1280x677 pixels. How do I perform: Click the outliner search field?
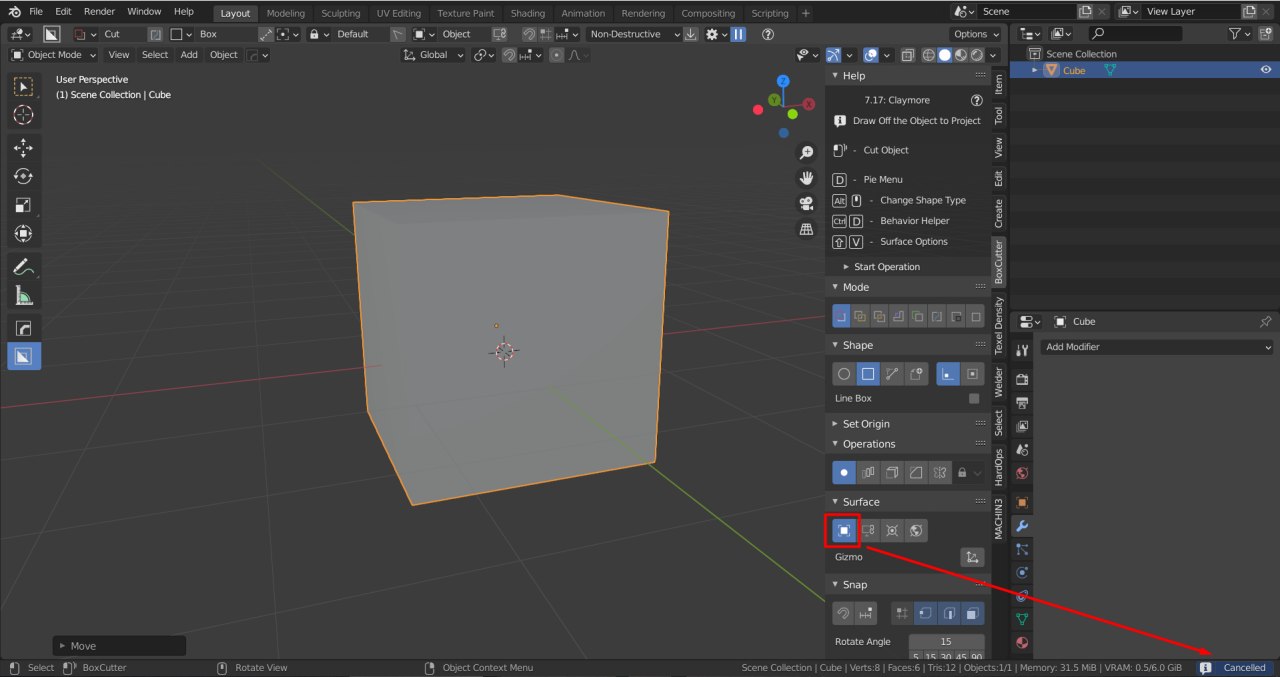point(1135,34)
